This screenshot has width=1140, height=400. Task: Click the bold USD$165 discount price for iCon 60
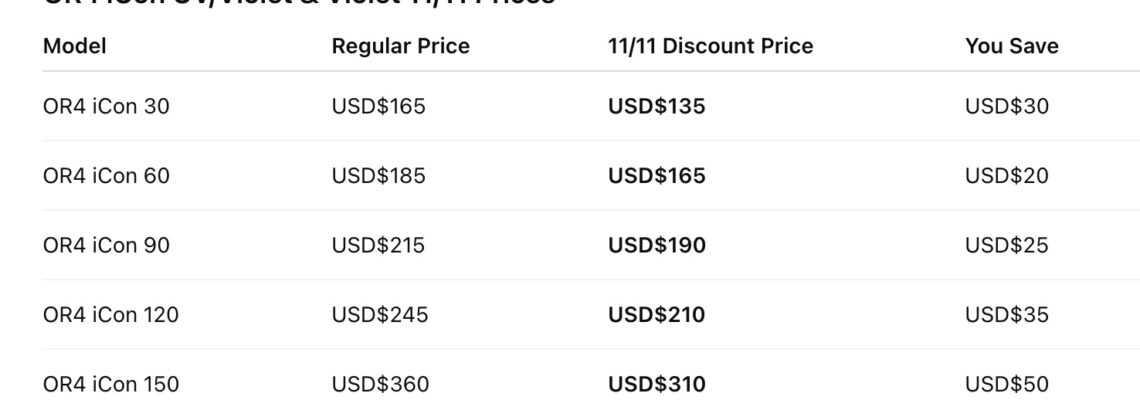coord(656,176)
